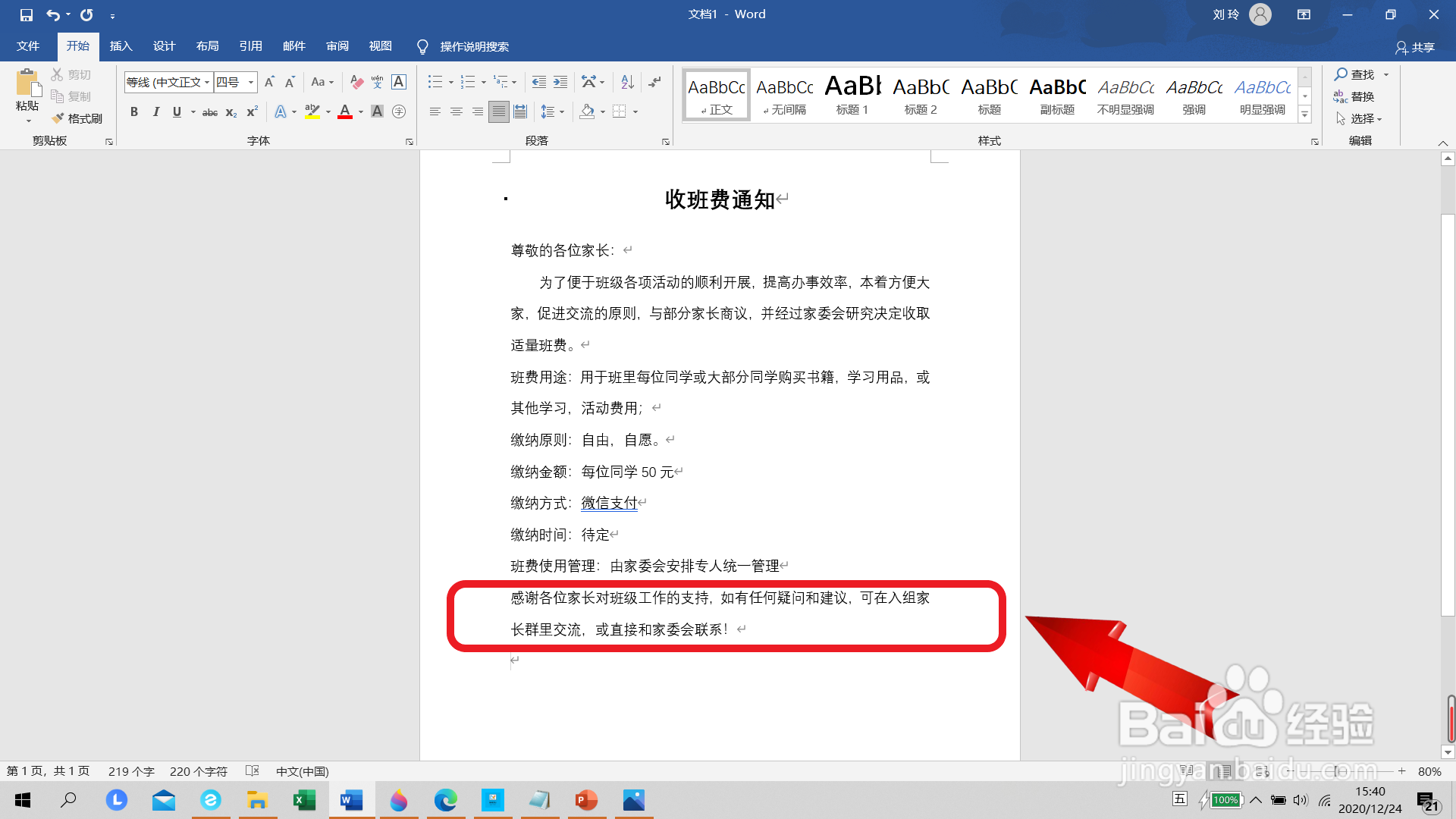The image size is (1456, 819).
Task: Increase paragraph indent
Action: tap(560, 82)
